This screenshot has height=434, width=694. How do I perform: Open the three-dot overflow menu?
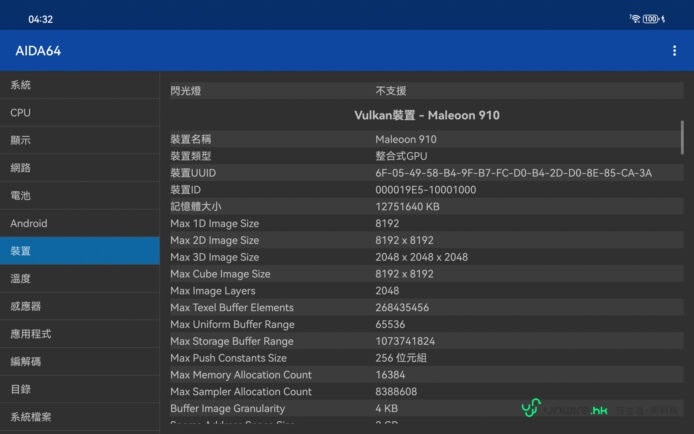click(x=674, y=51)
